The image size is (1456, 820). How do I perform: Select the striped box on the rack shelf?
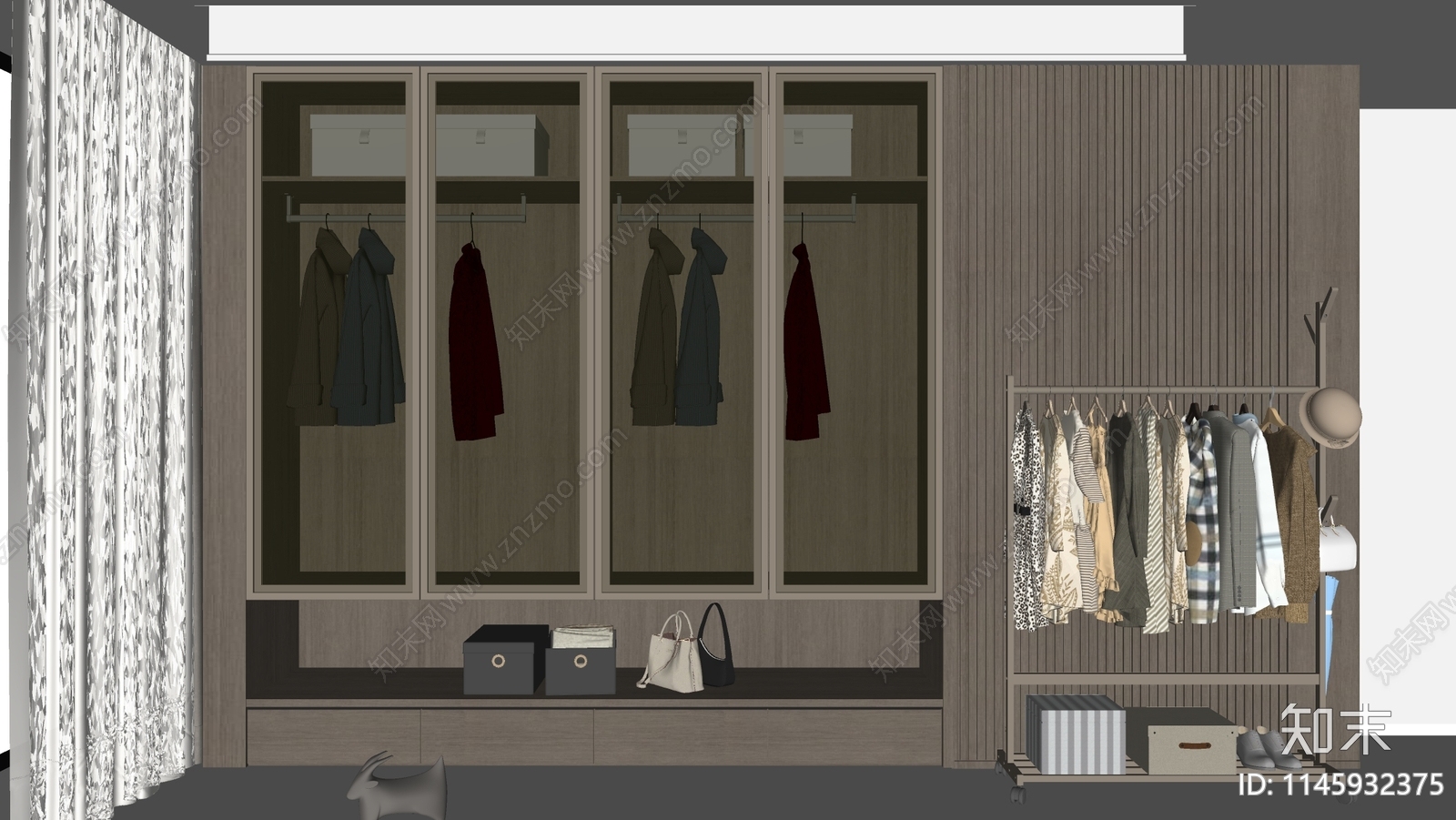click(x=1076, y=734)
